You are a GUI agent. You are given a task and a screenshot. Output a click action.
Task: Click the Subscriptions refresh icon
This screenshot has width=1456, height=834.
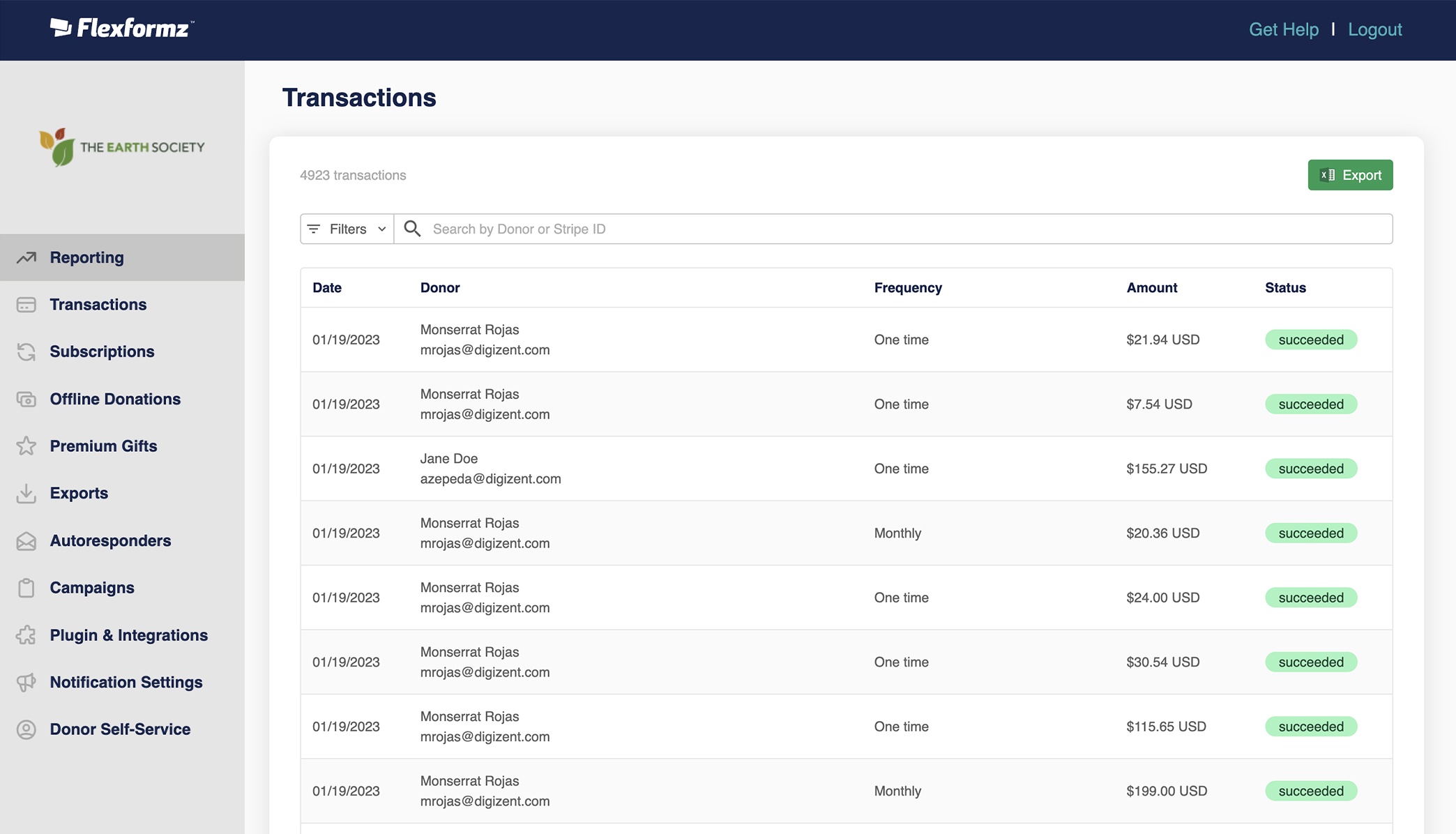[x=26, y=351]
